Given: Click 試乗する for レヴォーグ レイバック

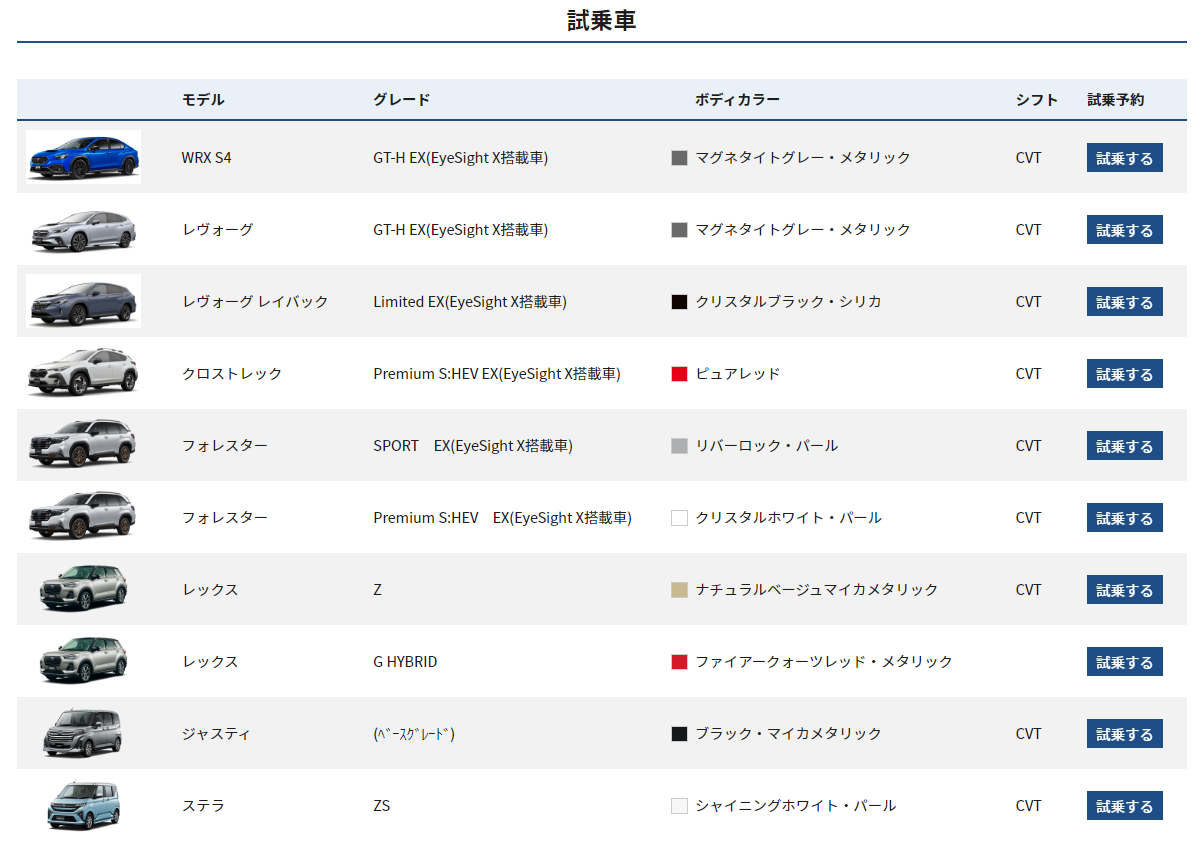Looking at the screenshot, I should click(x=1124, y=302).
